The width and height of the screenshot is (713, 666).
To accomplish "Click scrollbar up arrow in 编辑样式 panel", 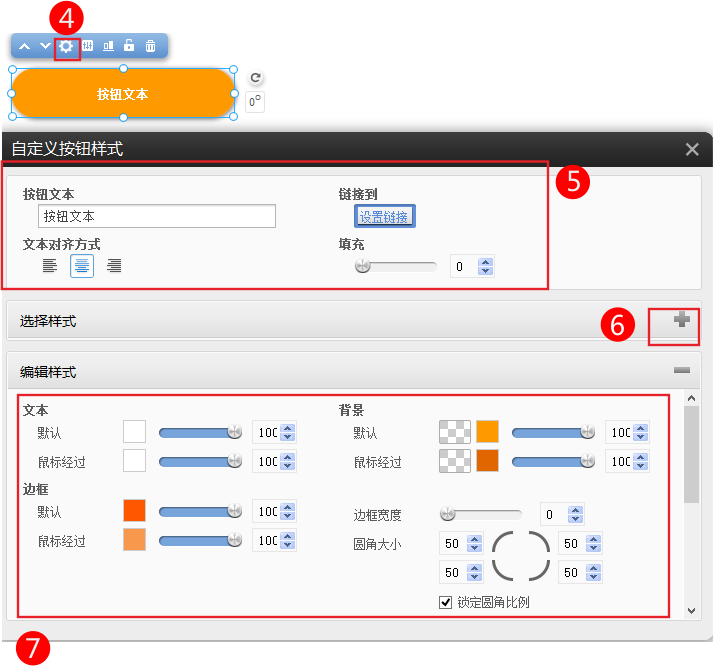I will pos(692,398).
